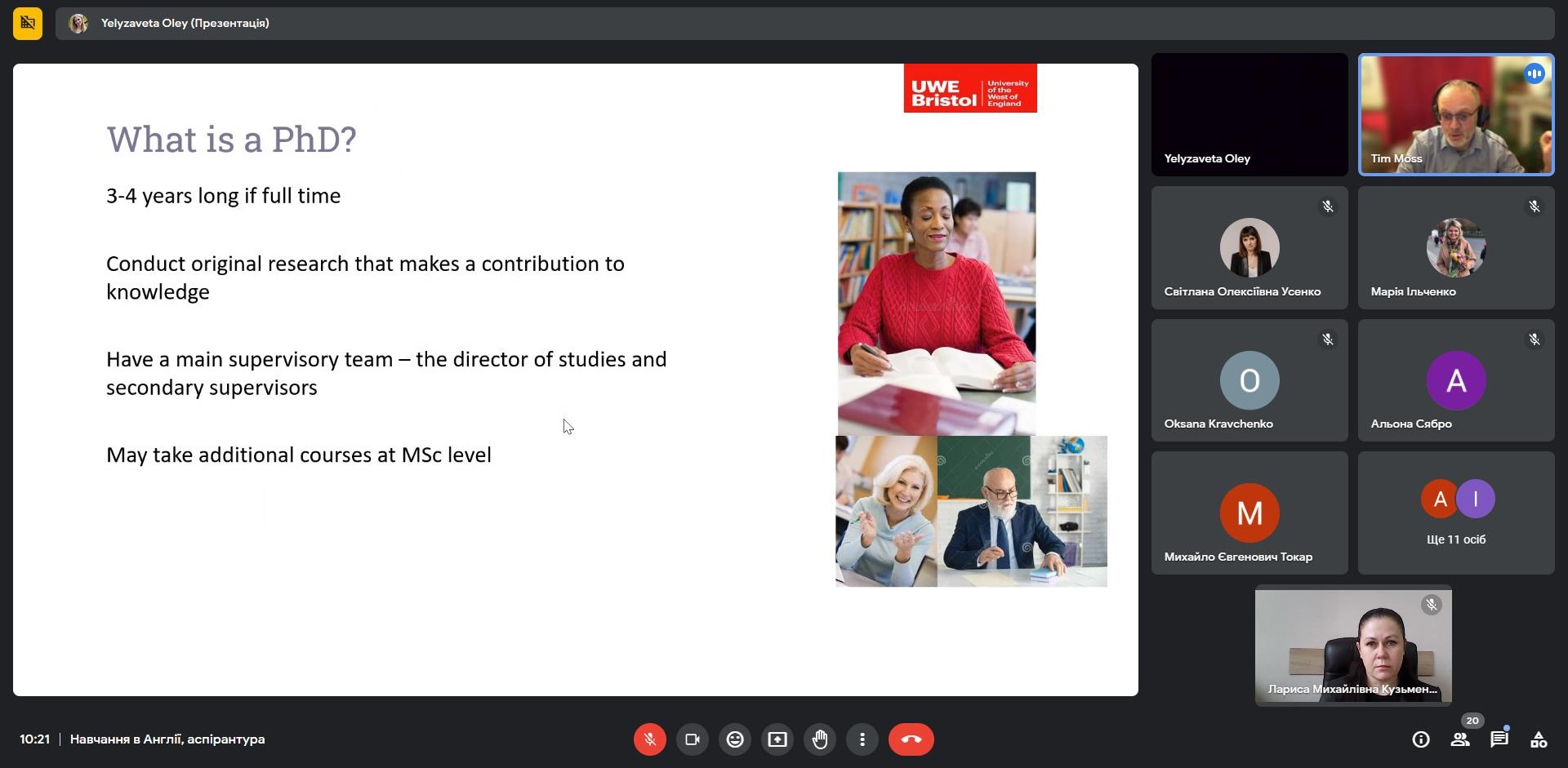The width and height of the screenshot is (1568, 768).
Task: Click Михайло Євгенович Токар avatar tile
Action: coord(1249,513)
